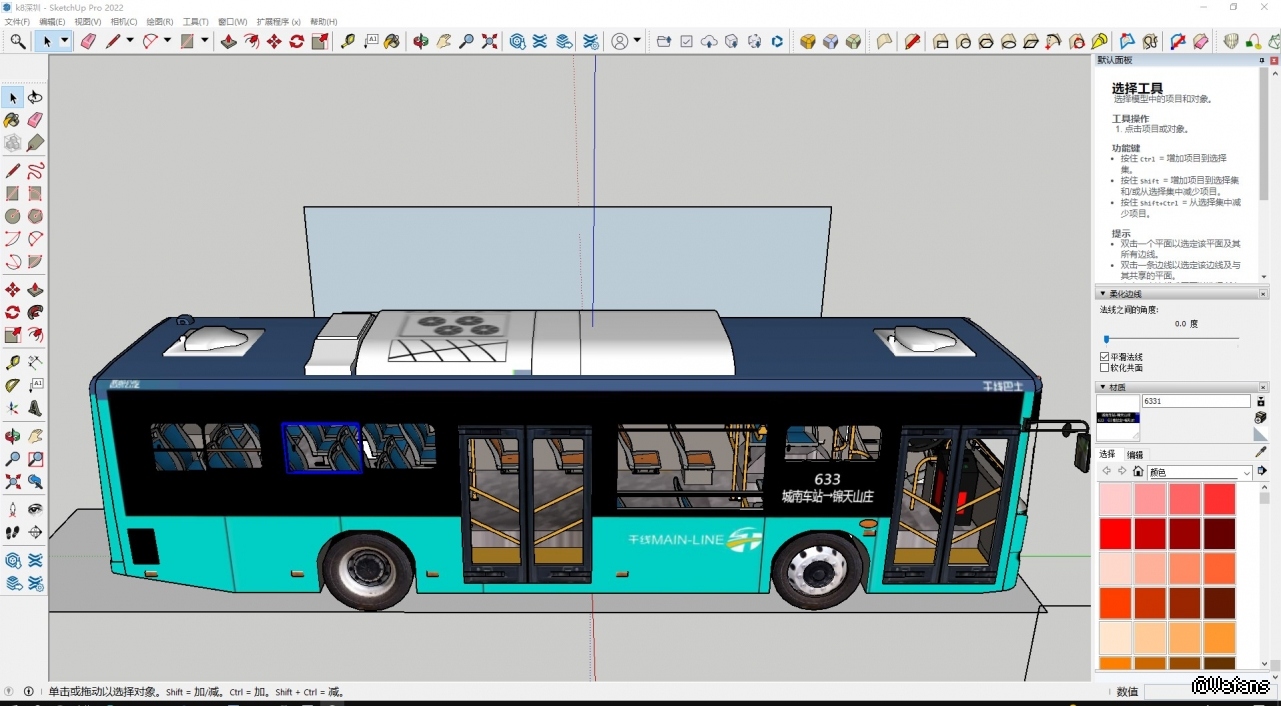Select the Paint Bucket tool in left toolbar
The width and height of the screenshot is (1281, 706).
(x=12, y=120)
